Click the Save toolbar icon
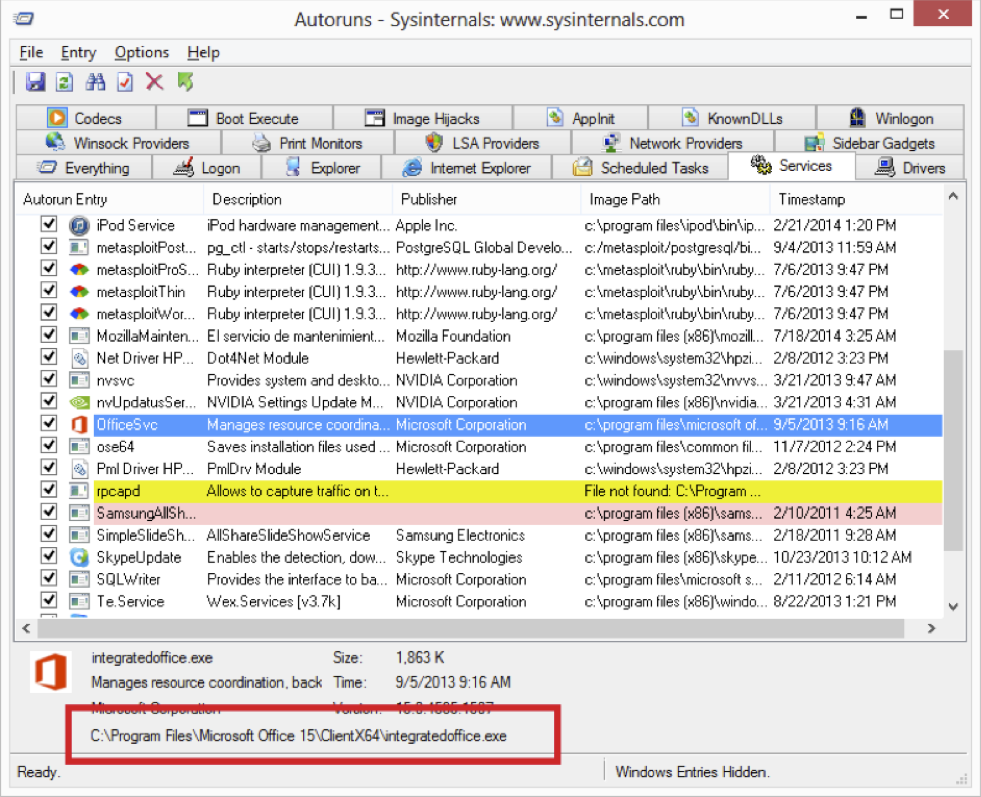Screen dimensions: 981x797 35,82
